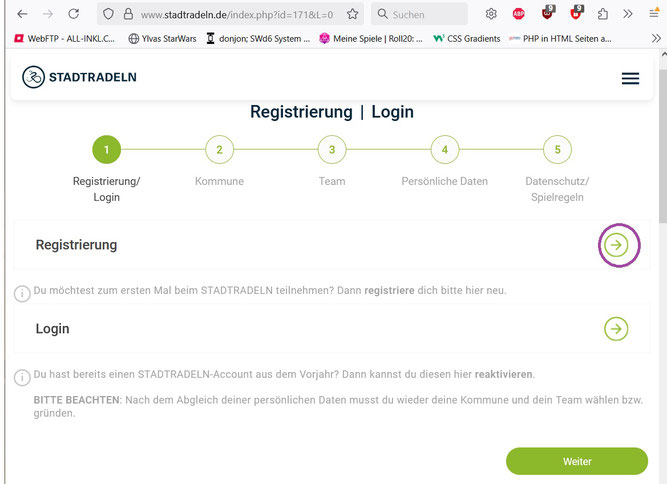Open the hamburger menu on STADTRADELN header

click(x=630, y=78)
